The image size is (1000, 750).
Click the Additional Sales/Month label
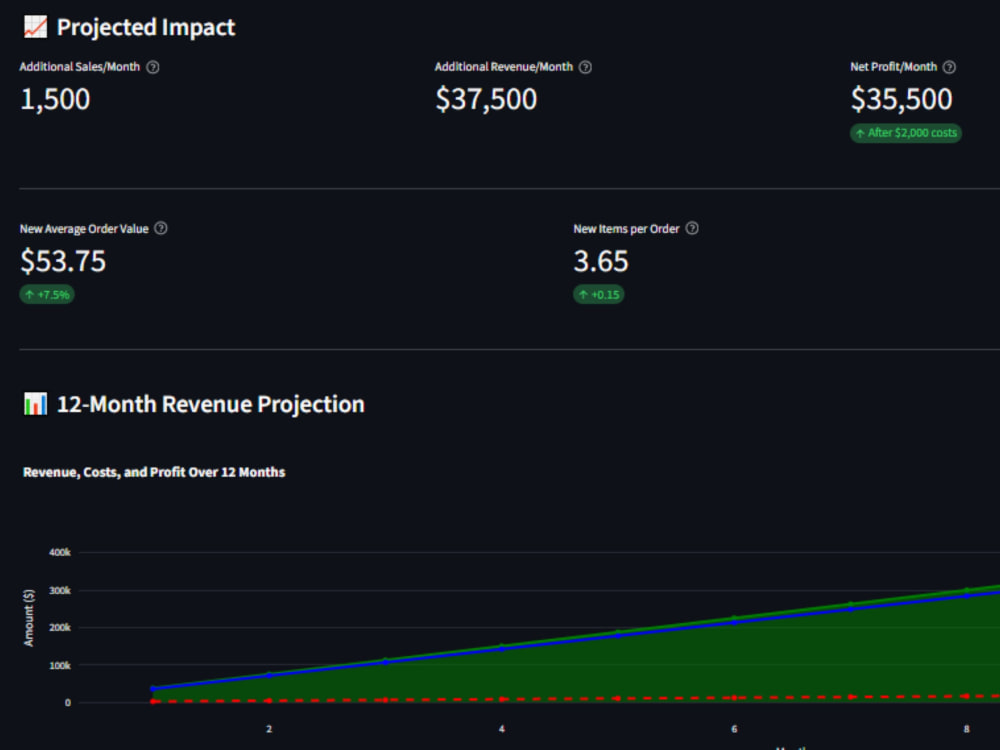point(80,67)
